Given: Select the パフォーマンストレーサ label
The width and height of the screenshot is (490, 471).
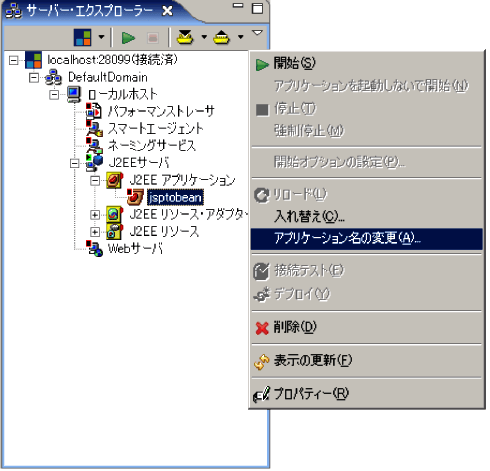Looking at the screenshot, I should coord(161,112).
